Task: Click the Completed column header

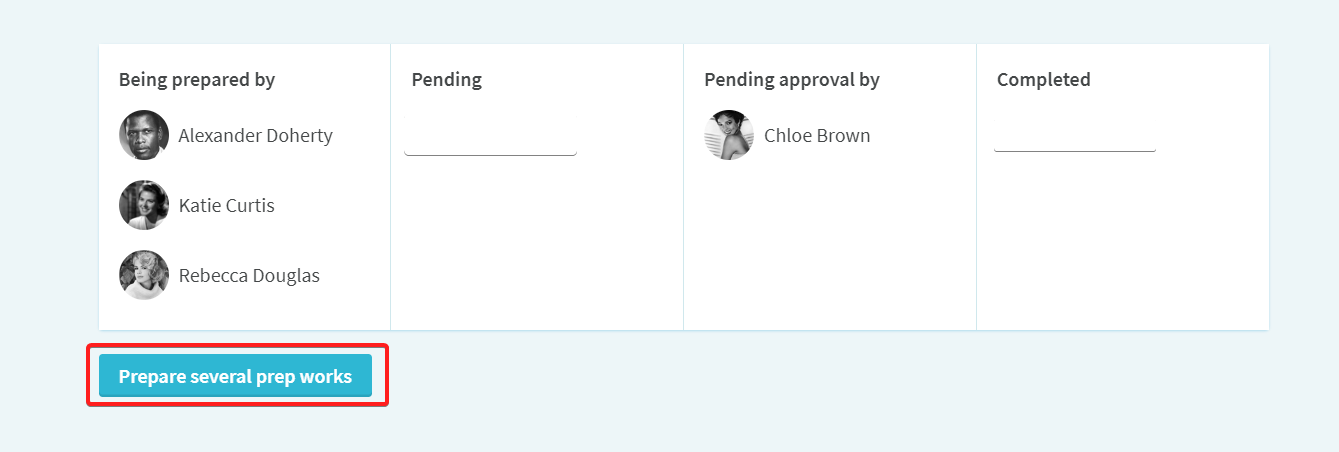Action: point(1043,79)
